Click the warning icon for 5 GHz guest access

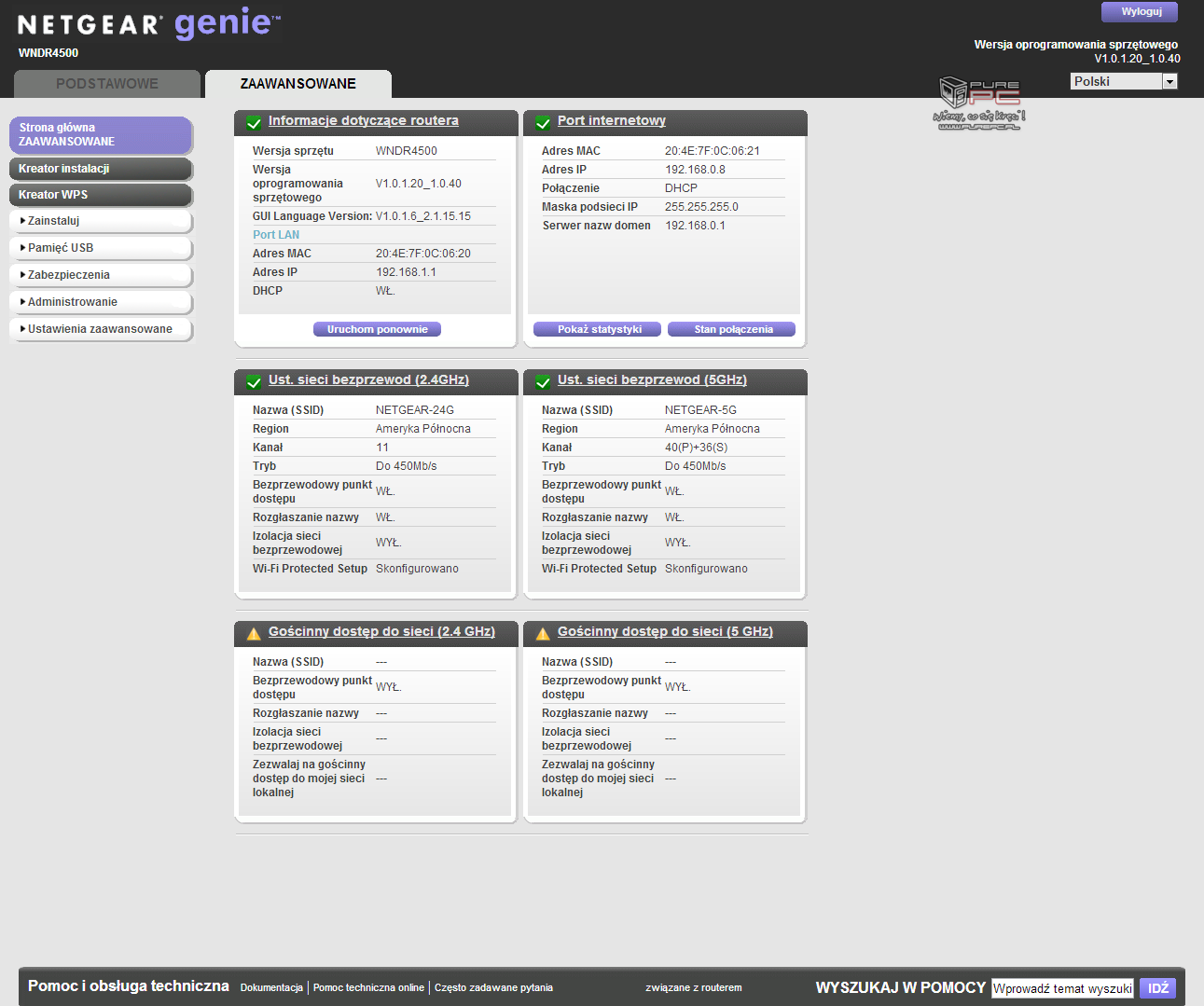coord(542,633)
